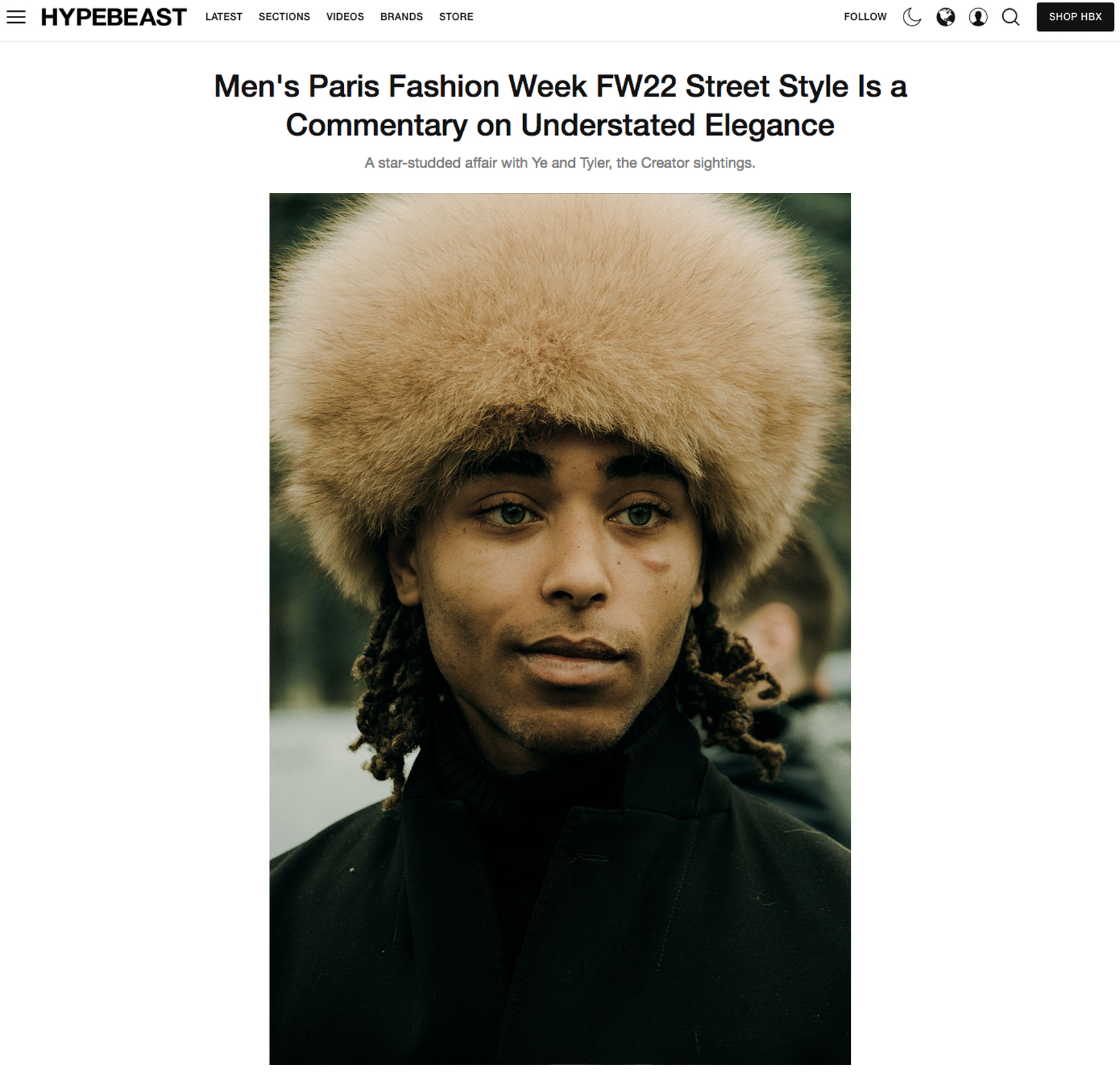Click the subtitle mentioning Ye and Tyler
The width and height of the screenshot is (1120, 1089).
click(x=560, y=163)
